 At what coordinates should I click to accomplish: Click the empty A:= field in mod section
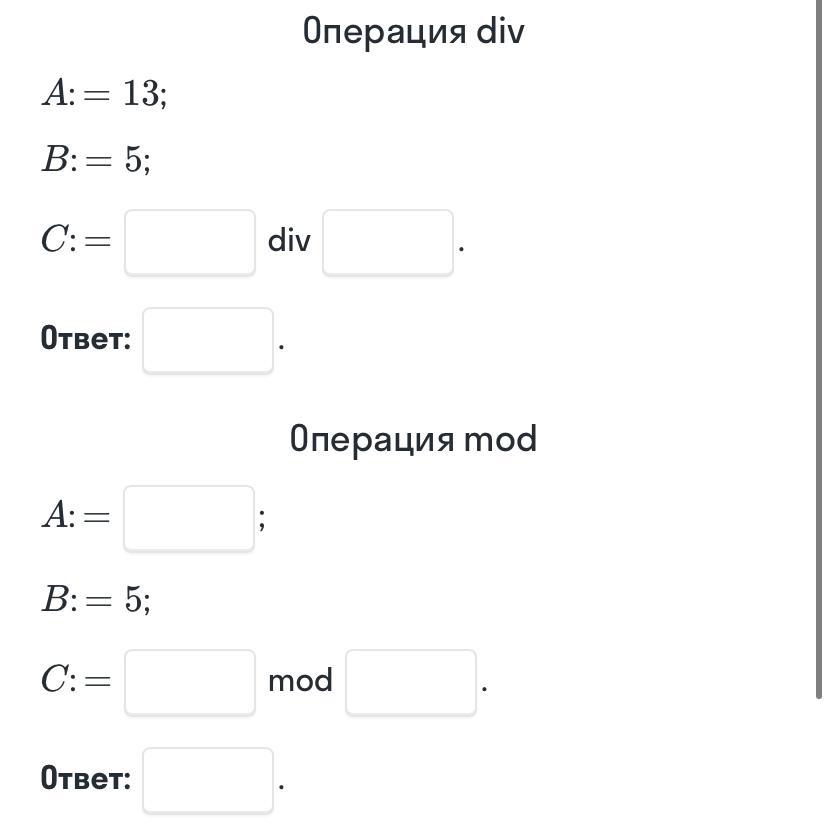[x=189, y=519]
